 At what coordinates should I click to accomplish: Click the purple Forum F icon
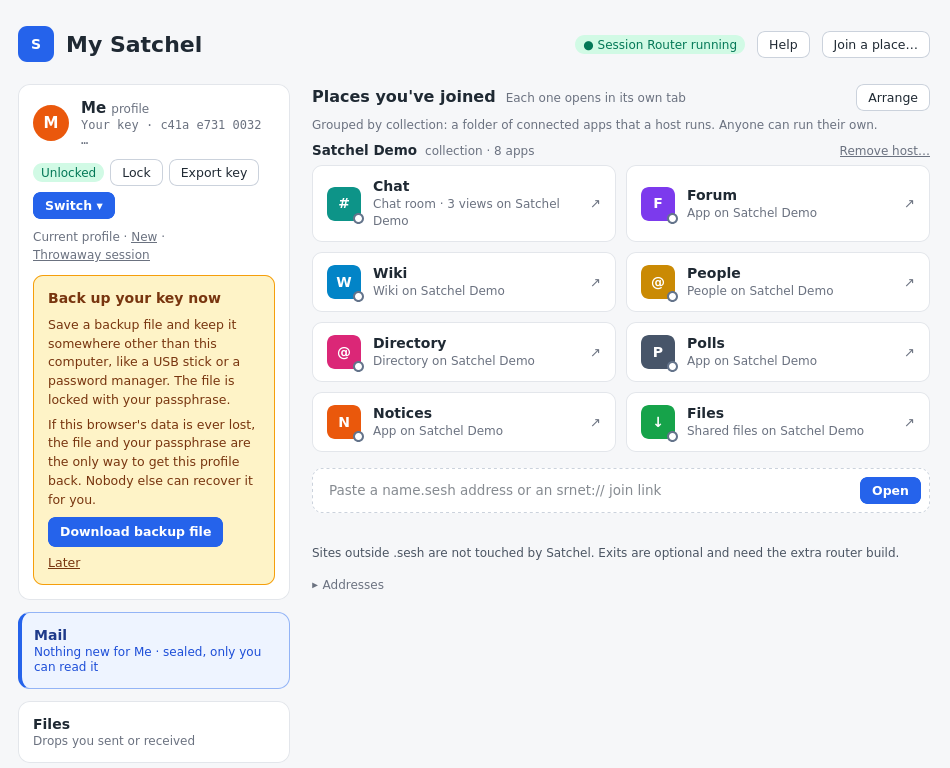tap(657, 204)
